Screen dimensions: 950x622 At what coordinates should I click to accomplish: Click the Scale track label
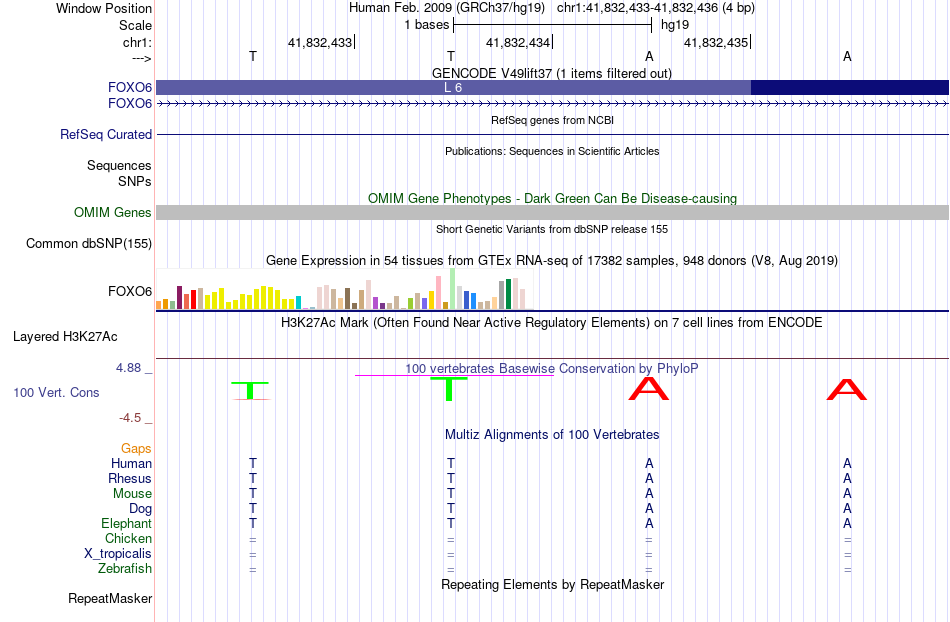[x=135, y=25]
